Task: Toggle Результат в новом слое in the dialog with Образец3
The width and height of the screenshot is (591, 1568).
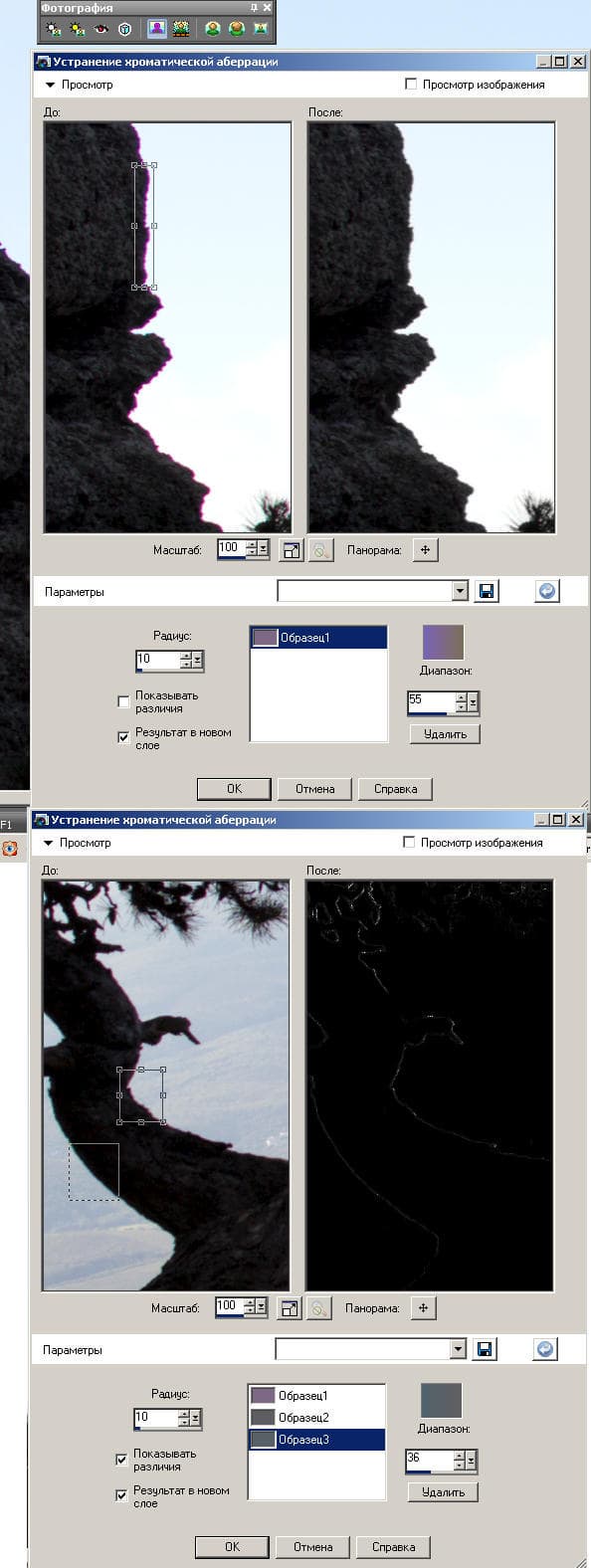Action: (x=121, y=1494)
